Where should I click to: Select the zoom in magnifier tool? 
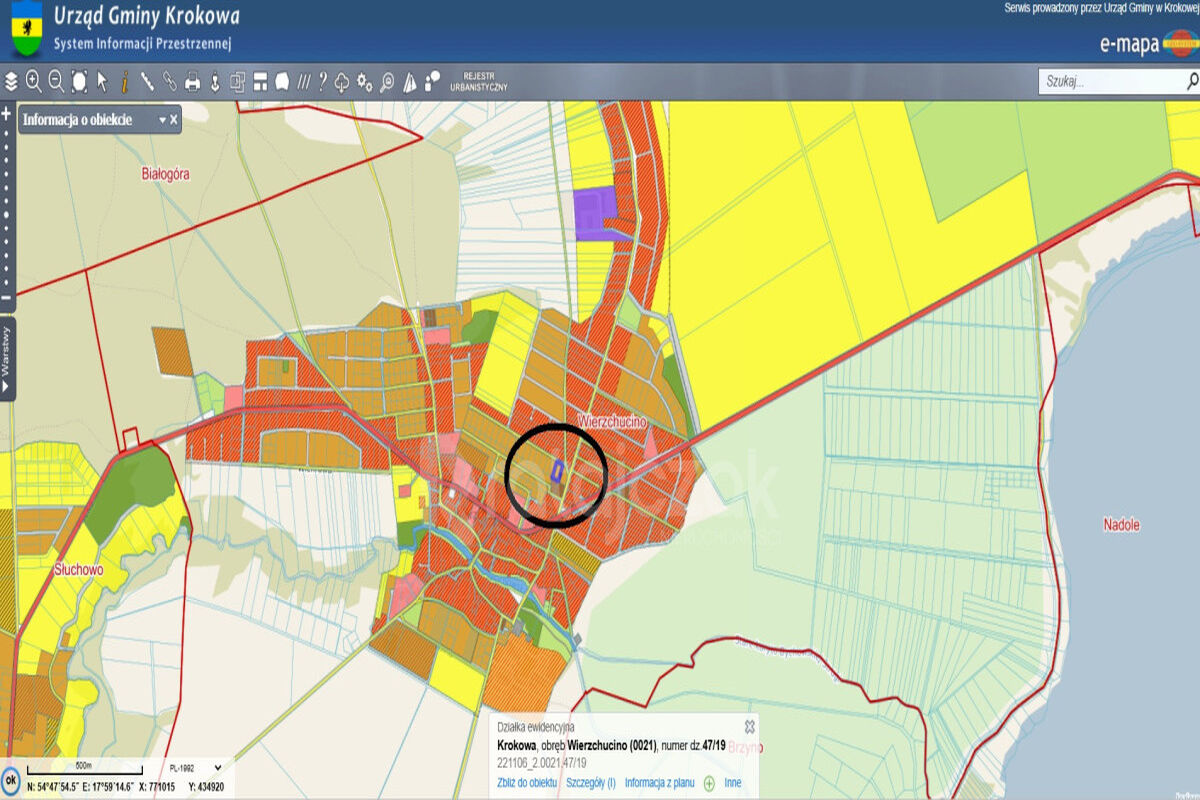[34, 81]
